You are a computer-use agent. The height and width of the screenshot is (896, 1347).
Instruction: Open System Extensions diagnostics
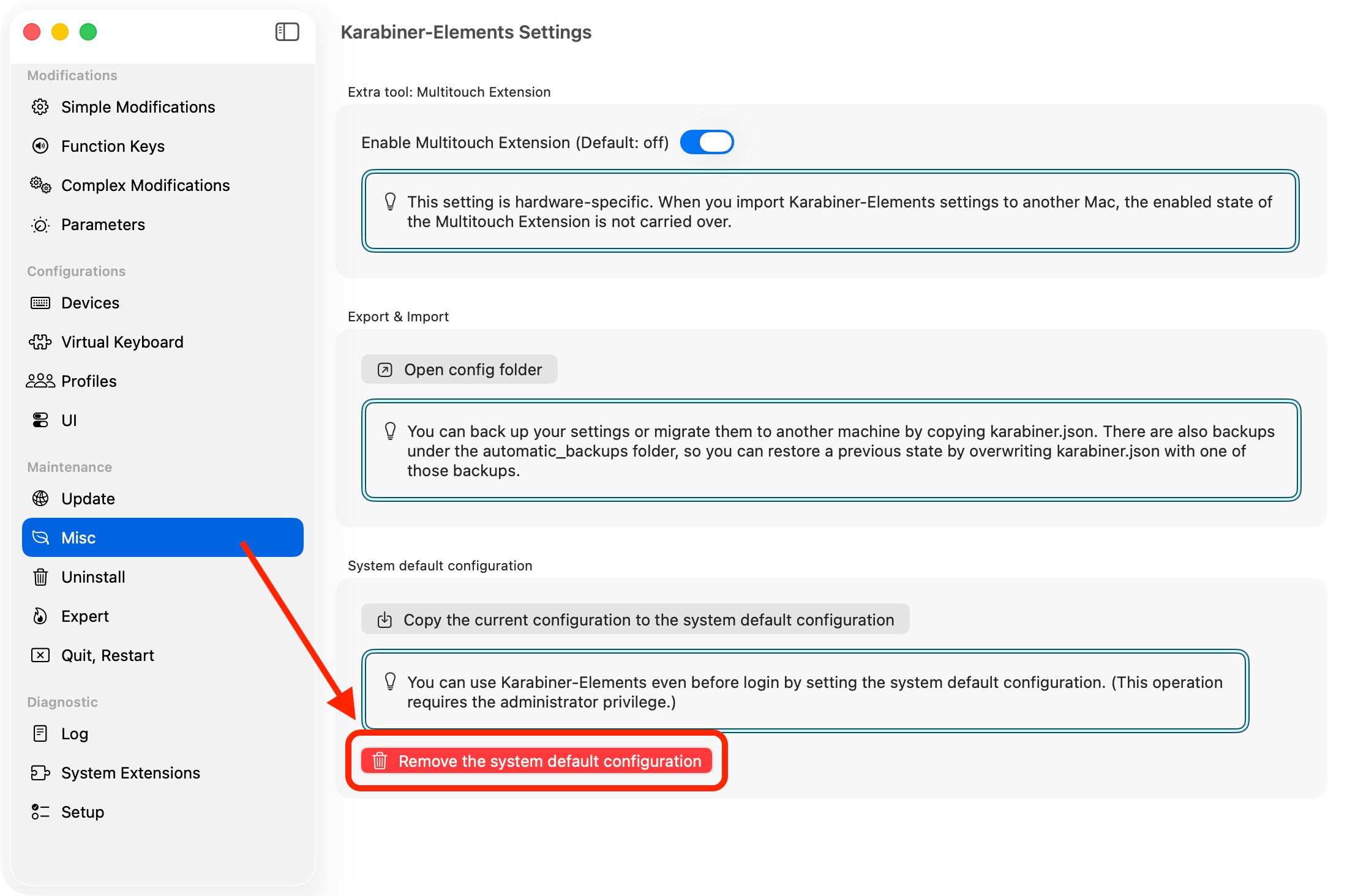pyautogui.click(x=163, y=773)
